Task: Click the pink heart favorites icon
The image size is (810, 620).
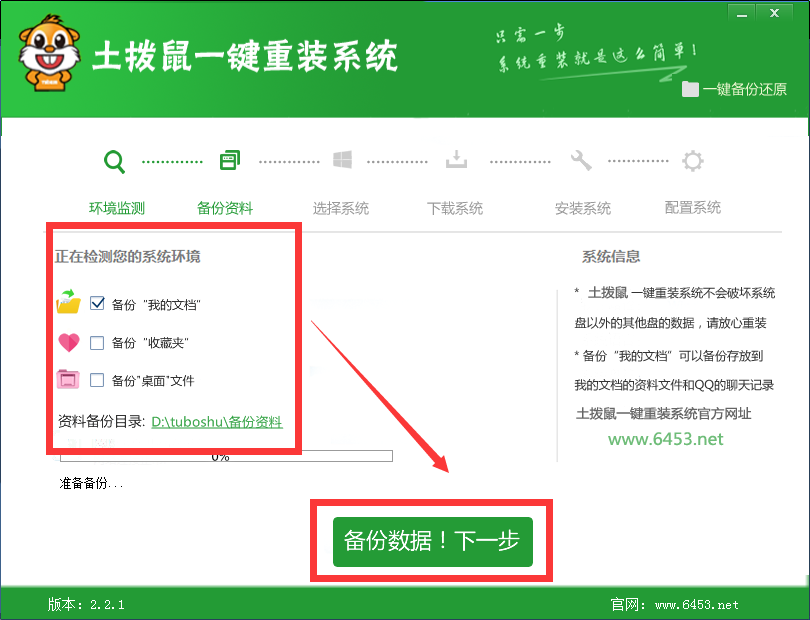Action: point(69,343)
